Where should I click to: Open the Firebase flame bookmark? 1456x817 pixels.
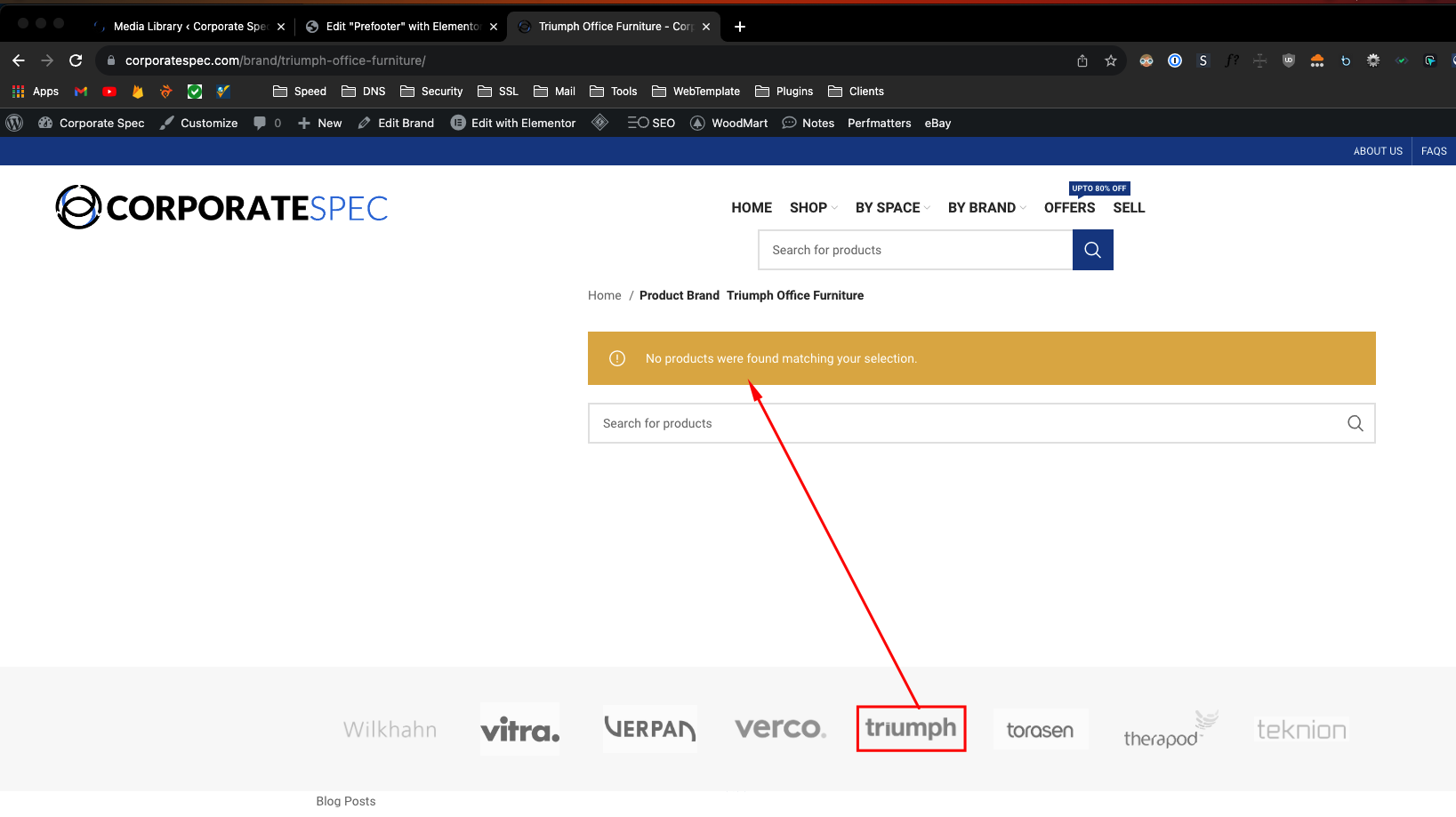coord(138,92)
